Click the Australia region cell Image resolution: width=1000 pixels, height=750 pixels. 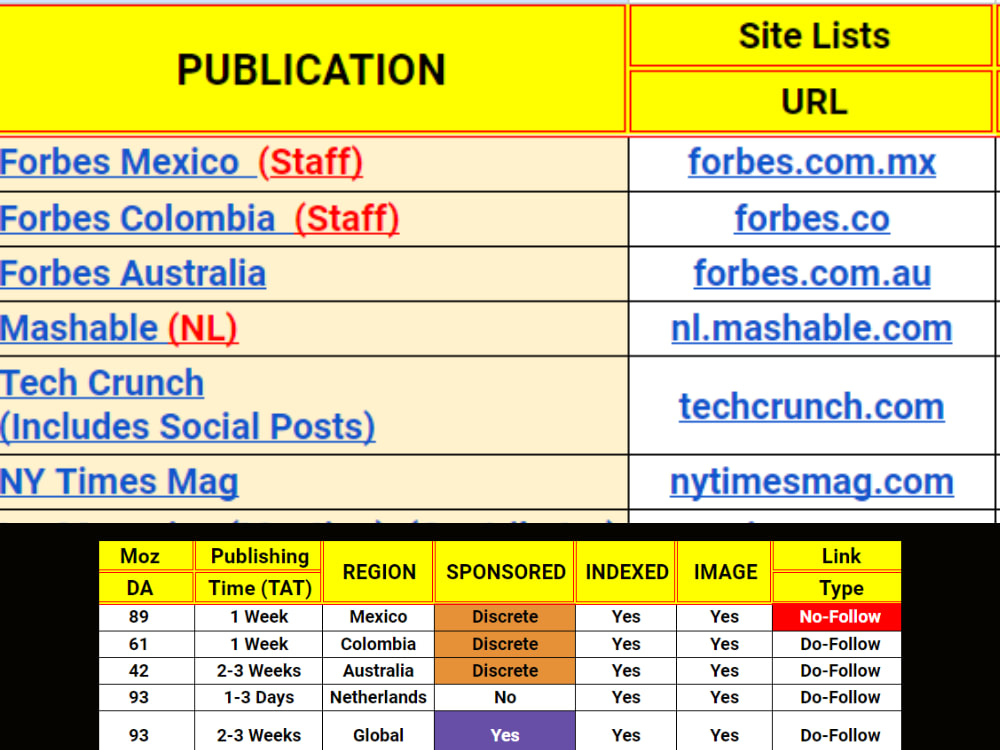coord(378,671)
